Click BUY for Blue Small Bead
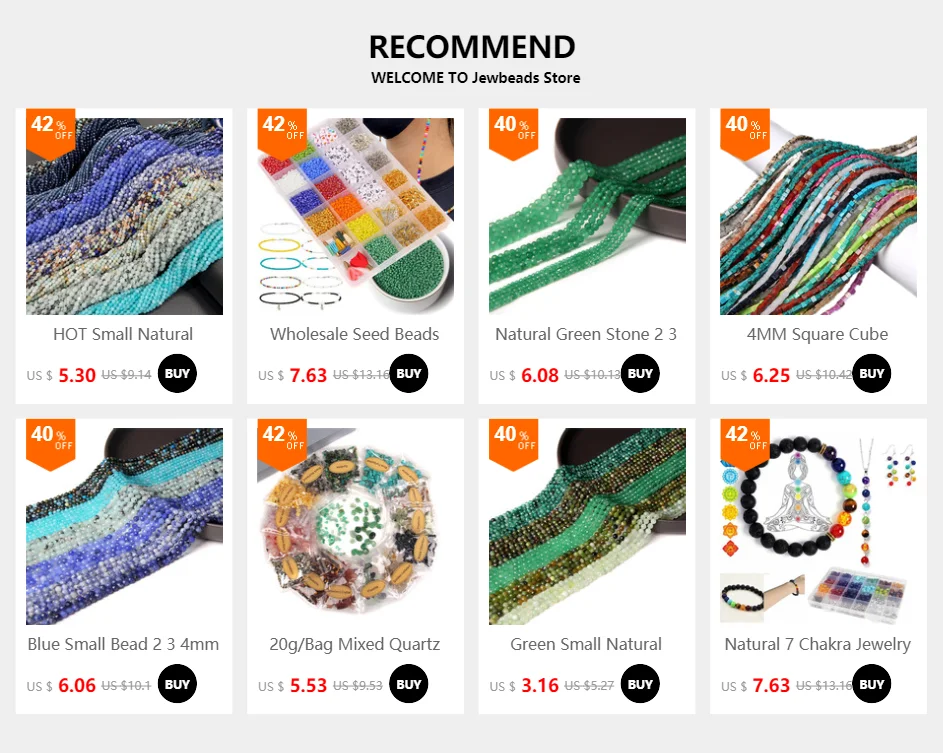 pyautogui.click(x=177, y=684)
